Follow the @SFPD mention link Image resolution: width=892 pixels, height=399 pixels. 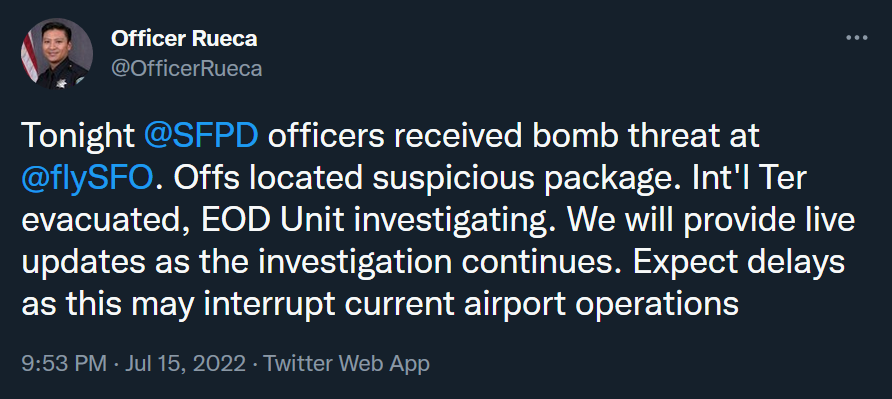point(202,137)
